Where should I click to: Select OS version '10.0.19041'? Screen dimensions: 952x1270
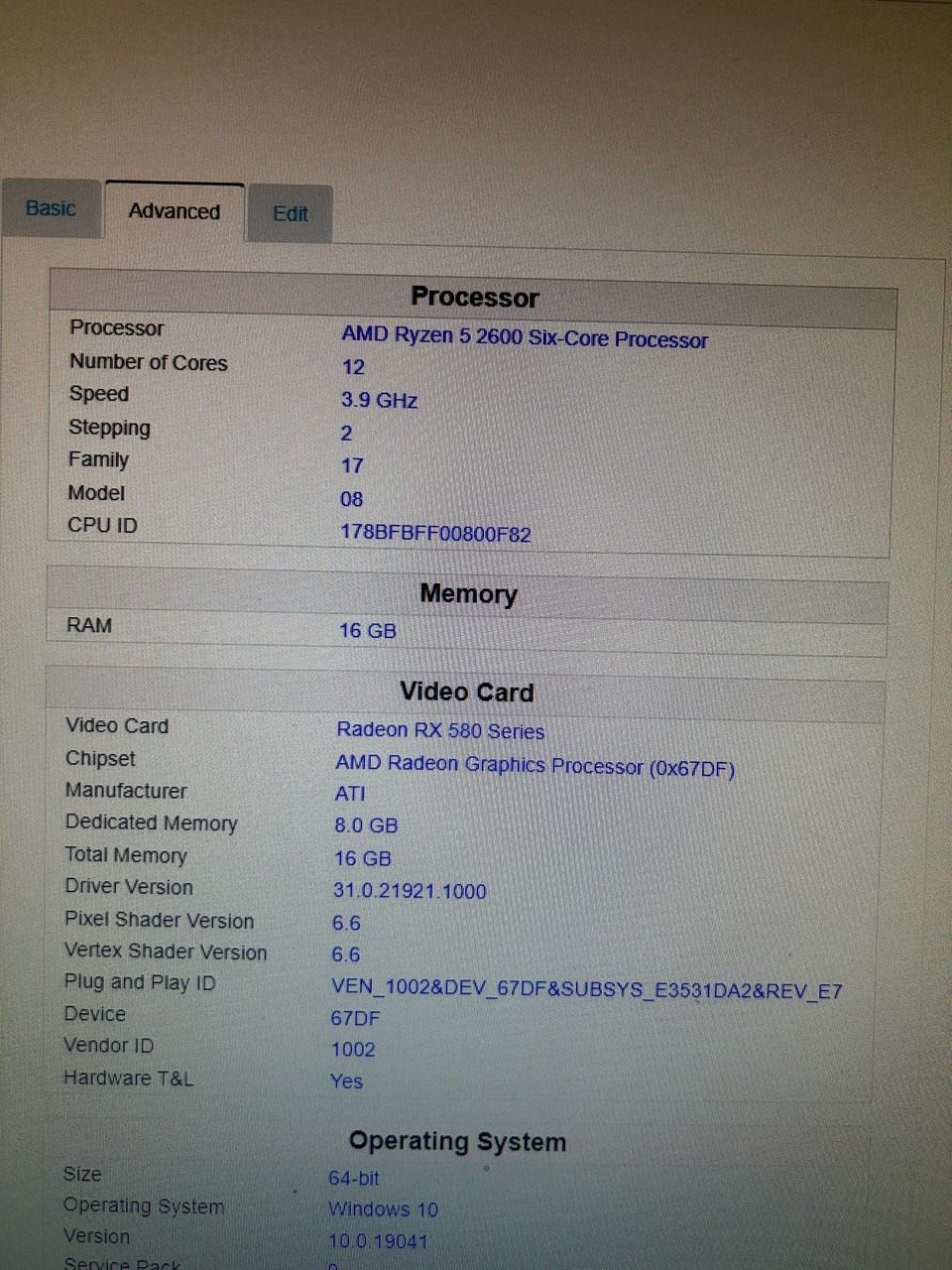(x=378, y=1241)
